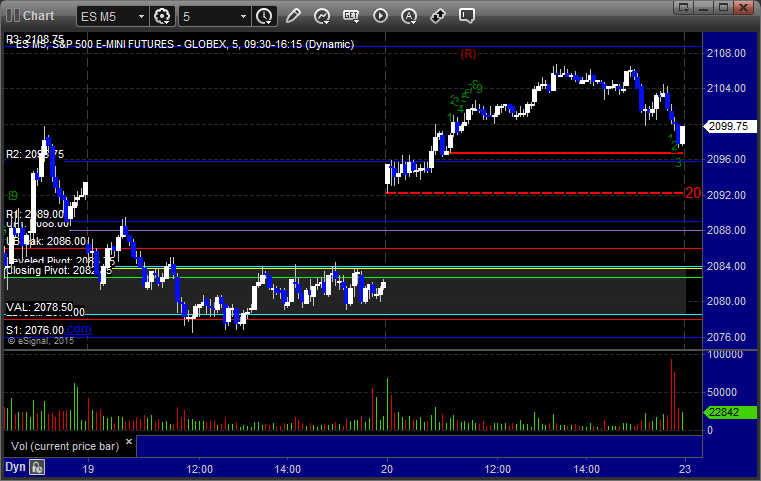Click the date label 23 on time axis
The image size is (761, 481).
(685, 469)
